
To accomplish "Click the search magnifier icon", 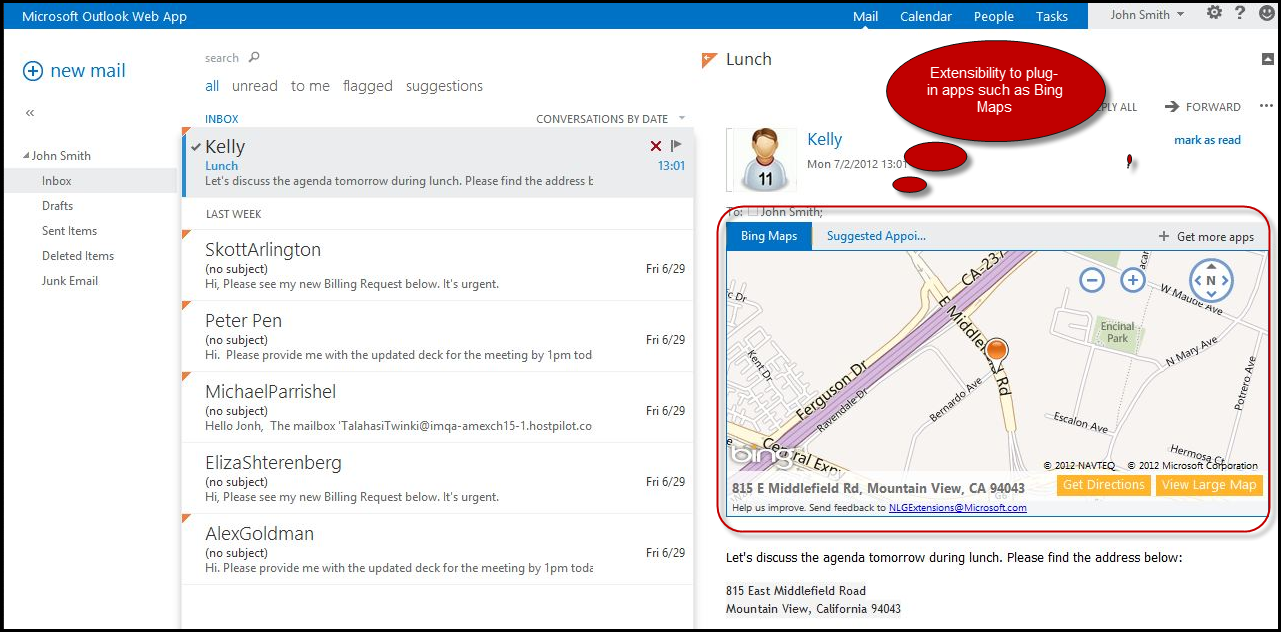I will pyautogui.click(x=254, y=58).
